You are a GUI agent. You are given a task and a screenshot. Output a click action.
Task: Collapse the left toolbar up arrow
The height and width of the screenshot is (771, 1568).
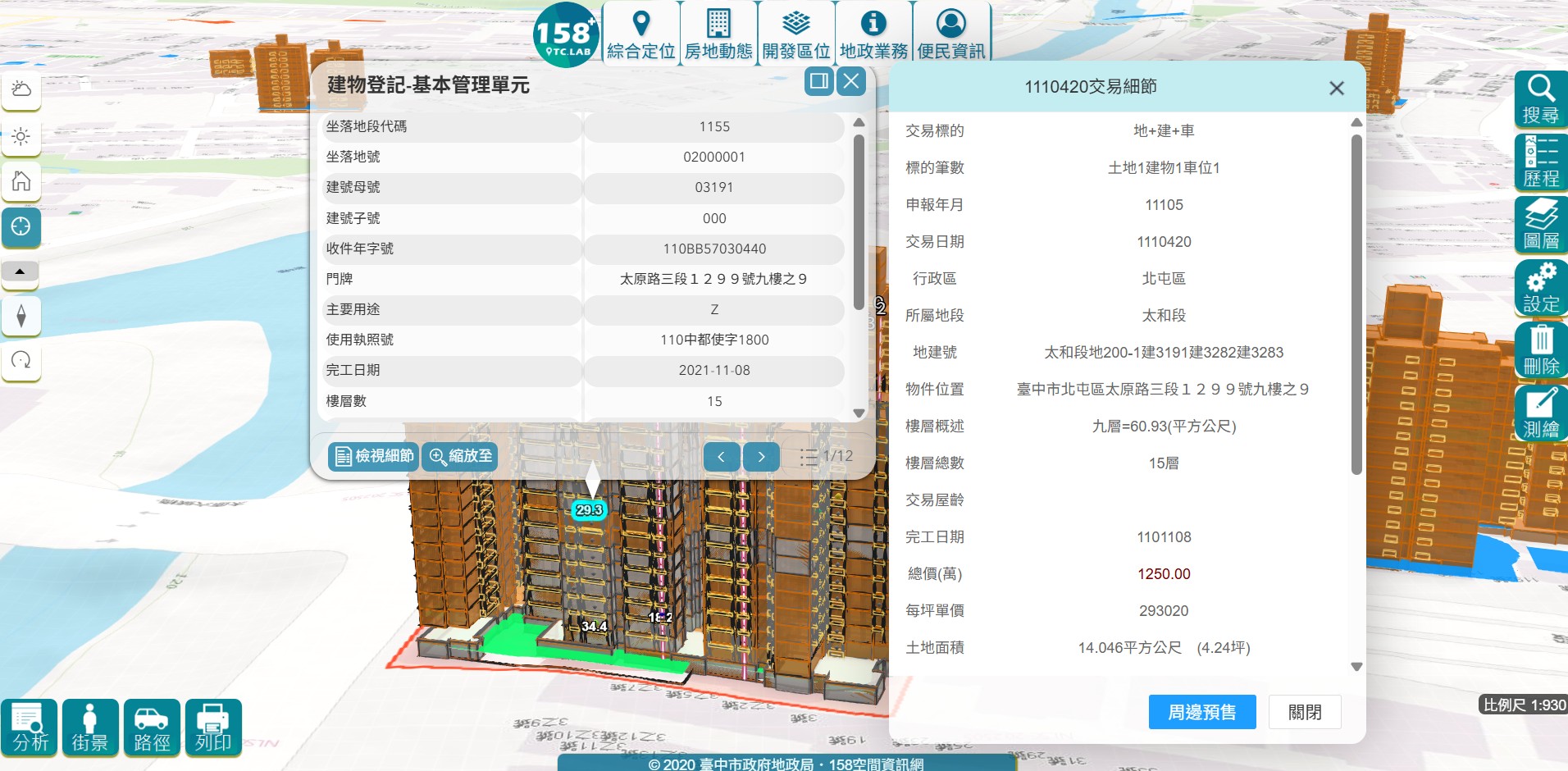click(x=21, y=271)
